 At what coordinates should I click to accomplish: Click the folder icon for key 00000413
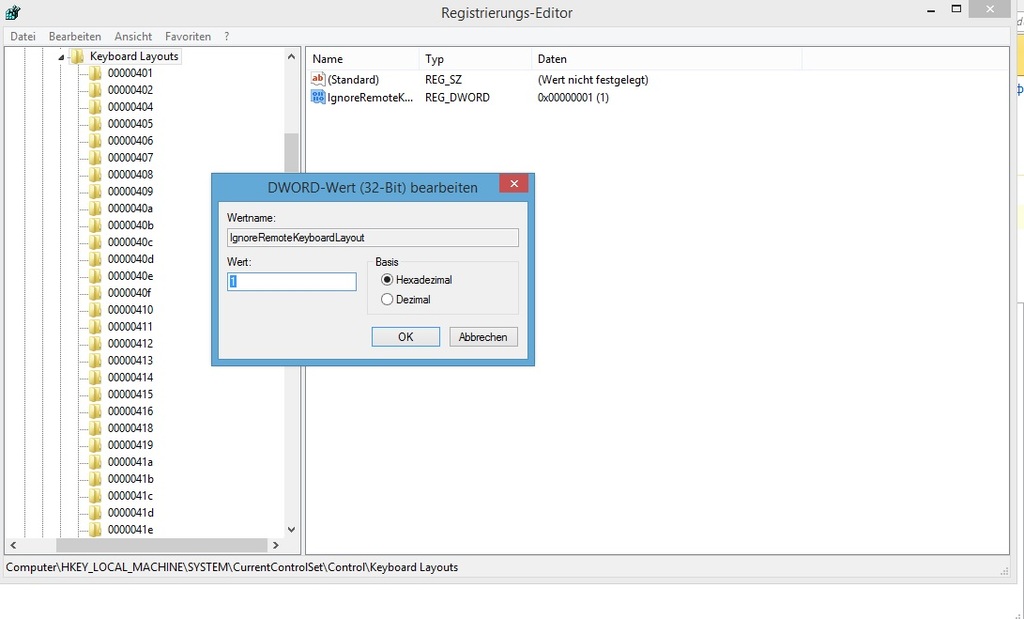(95, 360)
